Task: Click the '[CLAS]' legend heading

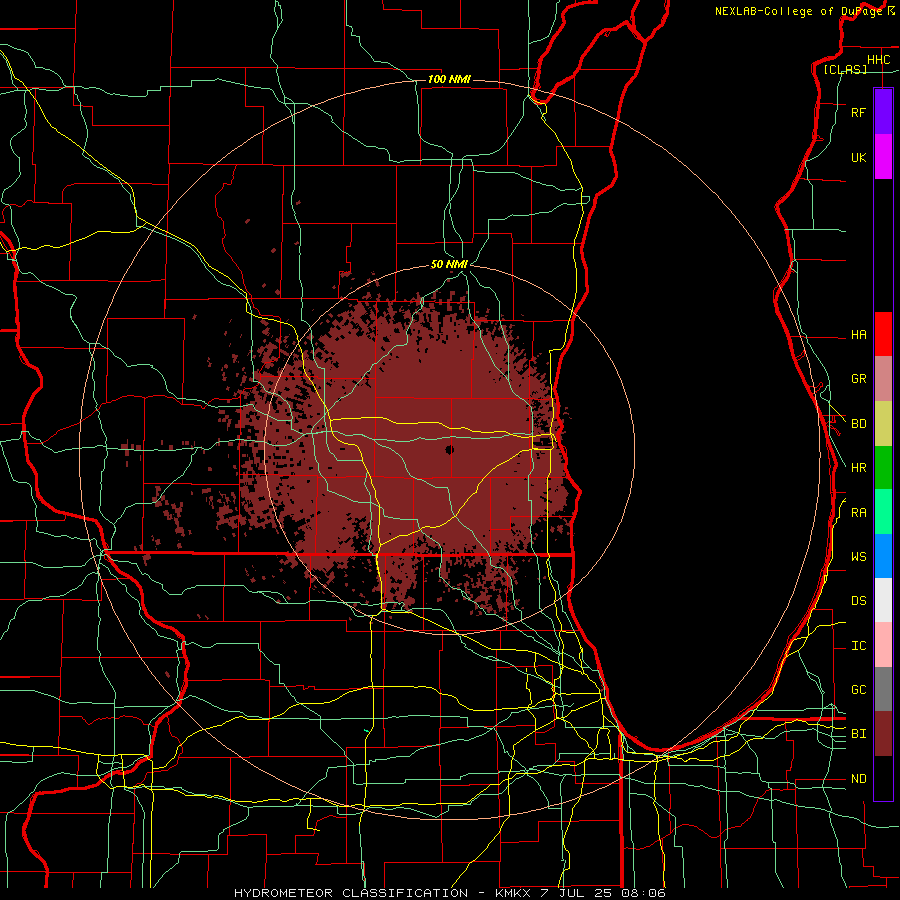Action: pos(845,70)
